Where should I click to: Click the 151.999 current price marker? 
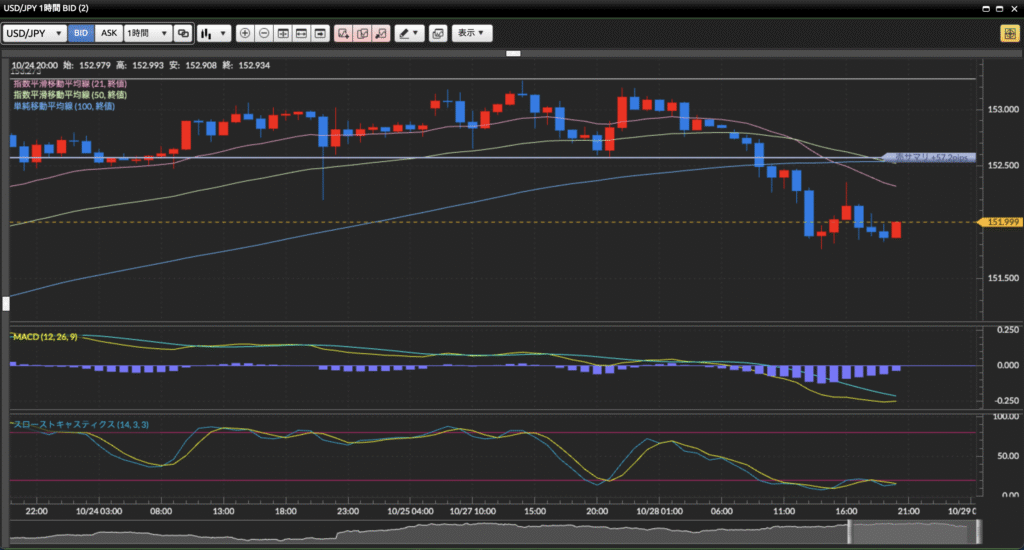(1001, 222)
